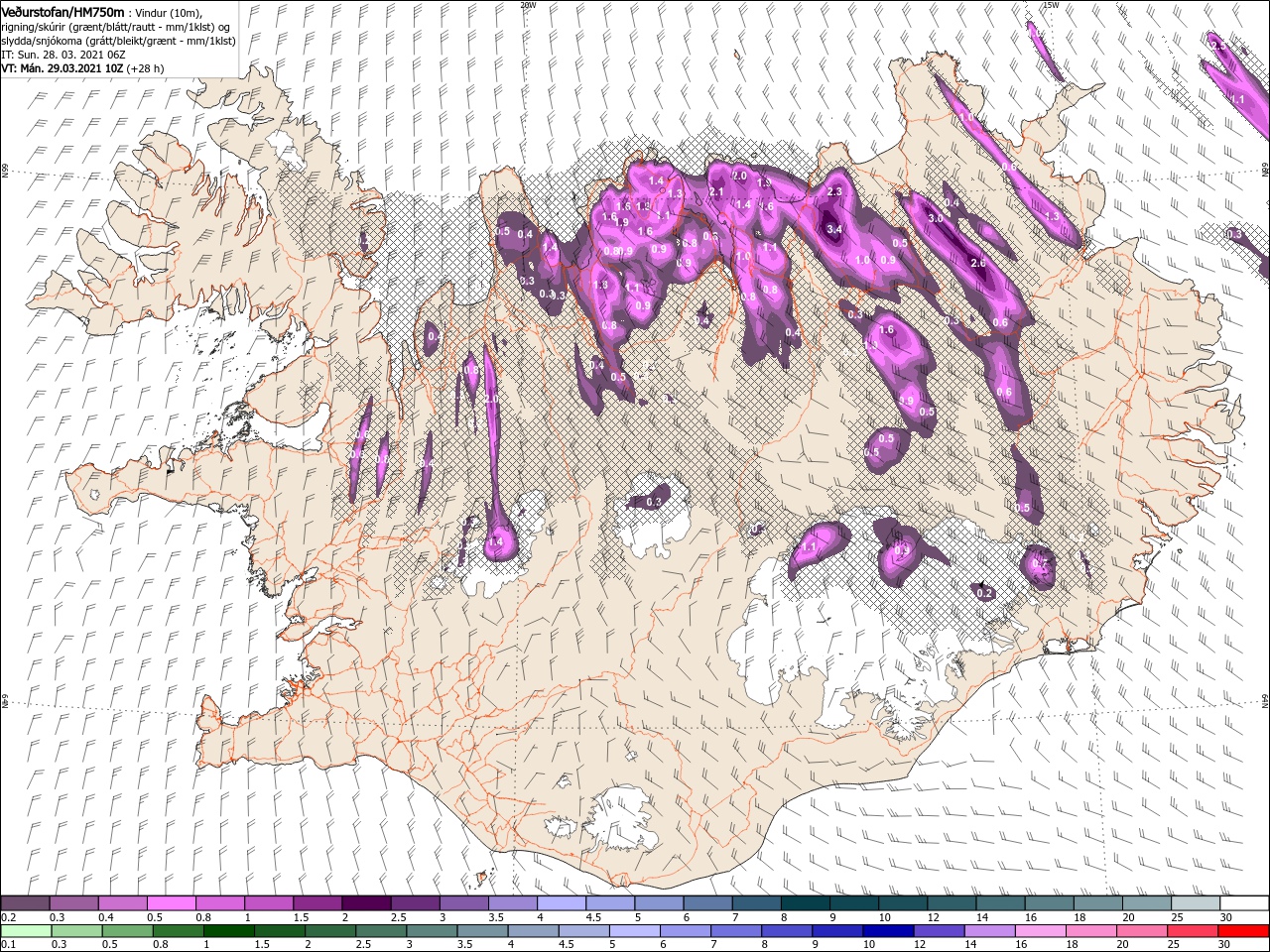
Task: Click the '2.1' snowfall value on the map
Action: click(x=716, y=192)
